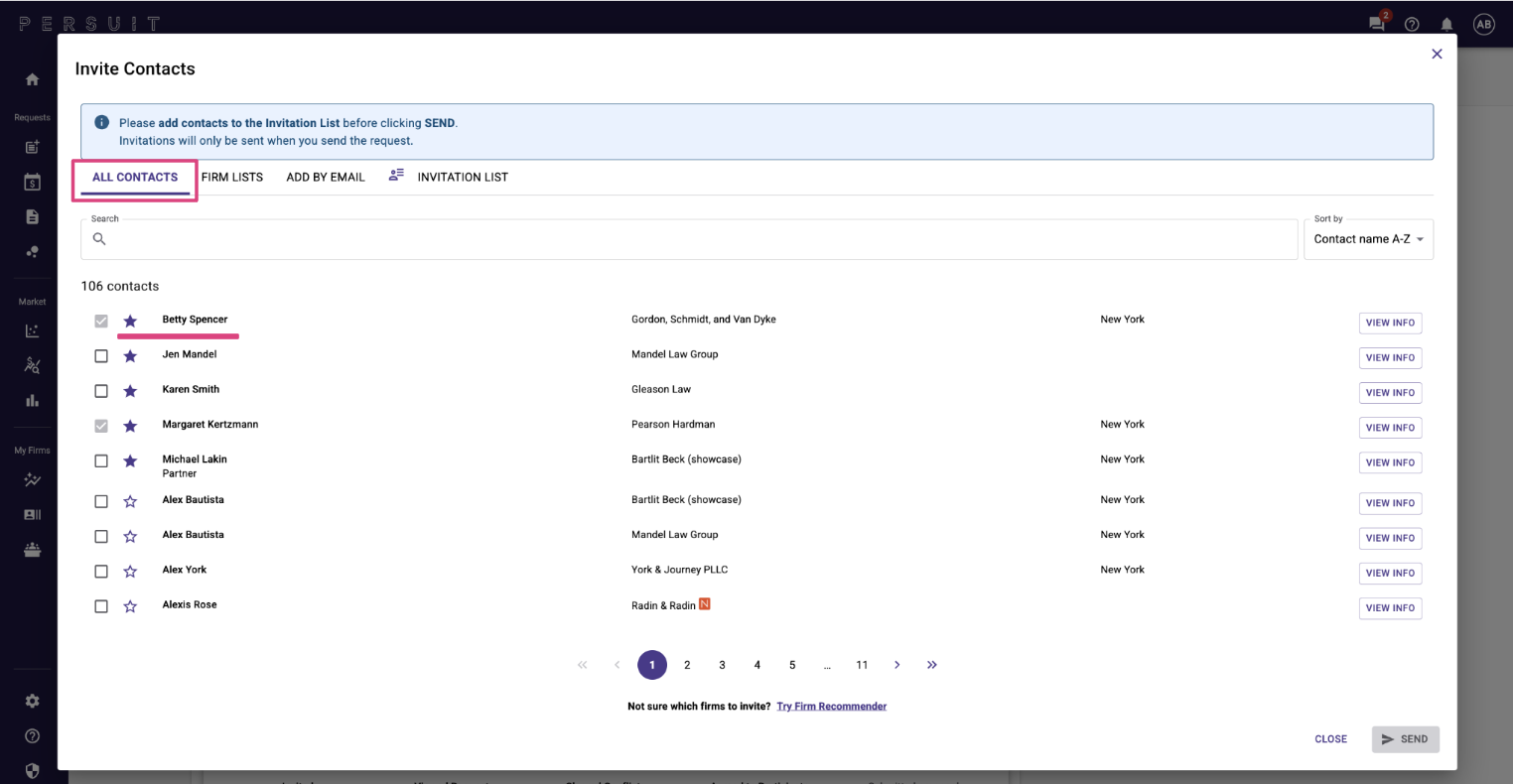Viewport: 1513px width, 784px height.
Task: Favorite Alexis Rose with the star
Action: (130, 606)
